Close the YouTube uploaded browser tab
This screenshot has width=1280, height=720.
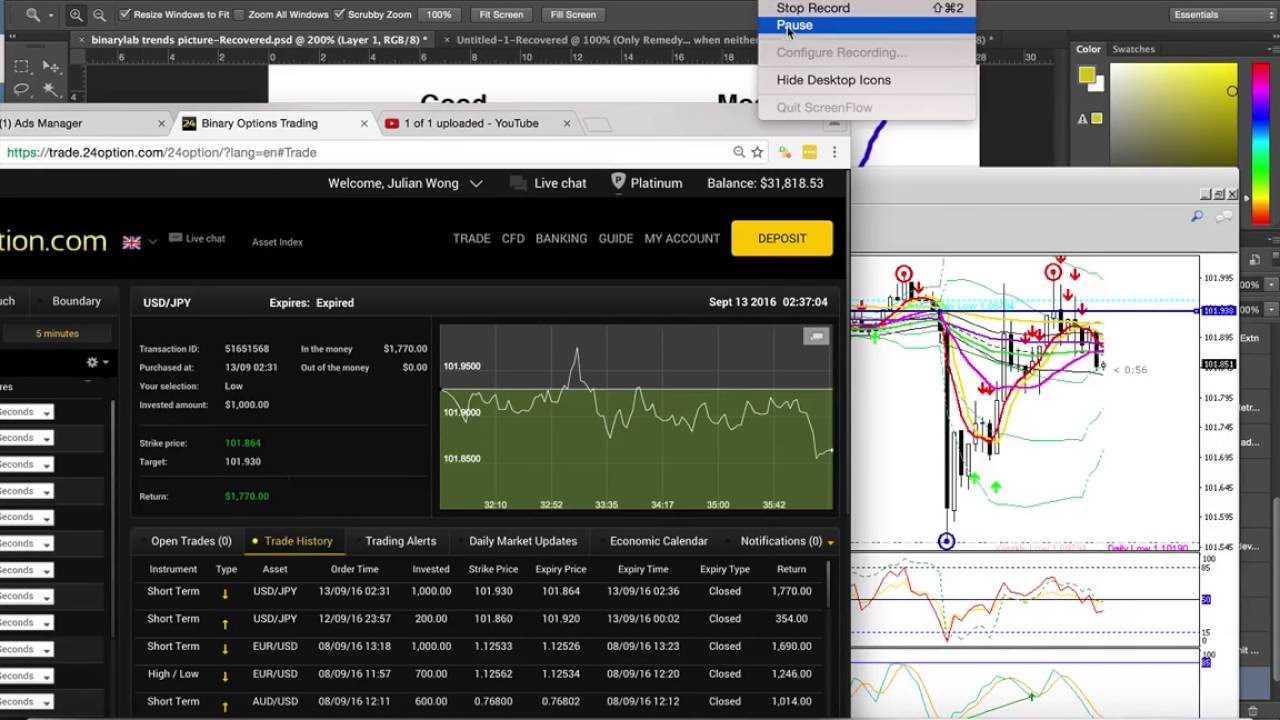click(x=567, y=124)
